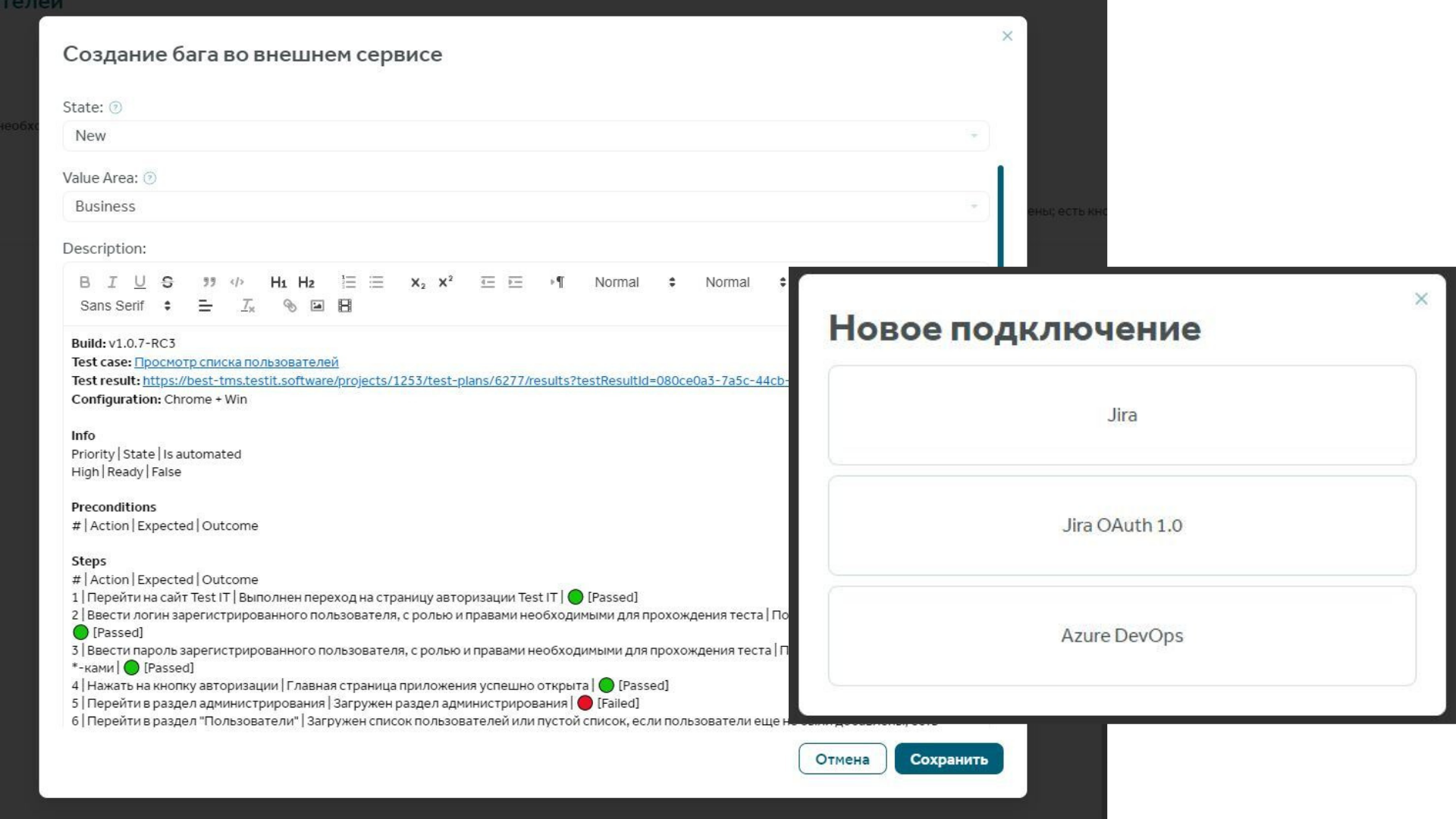Click the Configuration: Chrome + Win line
Viewport: 1456px width, 819px height.
159,400
